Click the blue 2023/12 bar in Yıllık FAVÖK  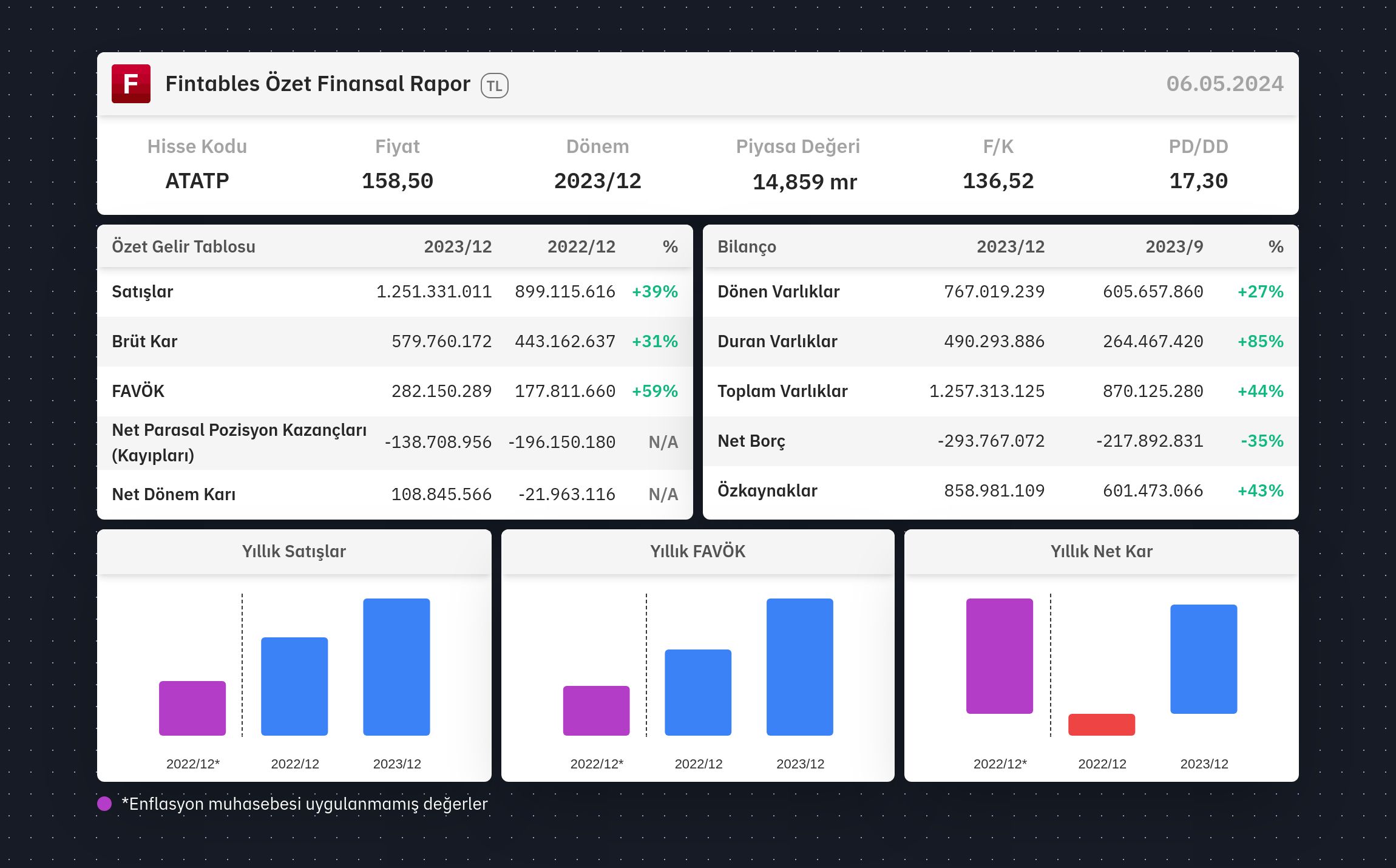799,666
